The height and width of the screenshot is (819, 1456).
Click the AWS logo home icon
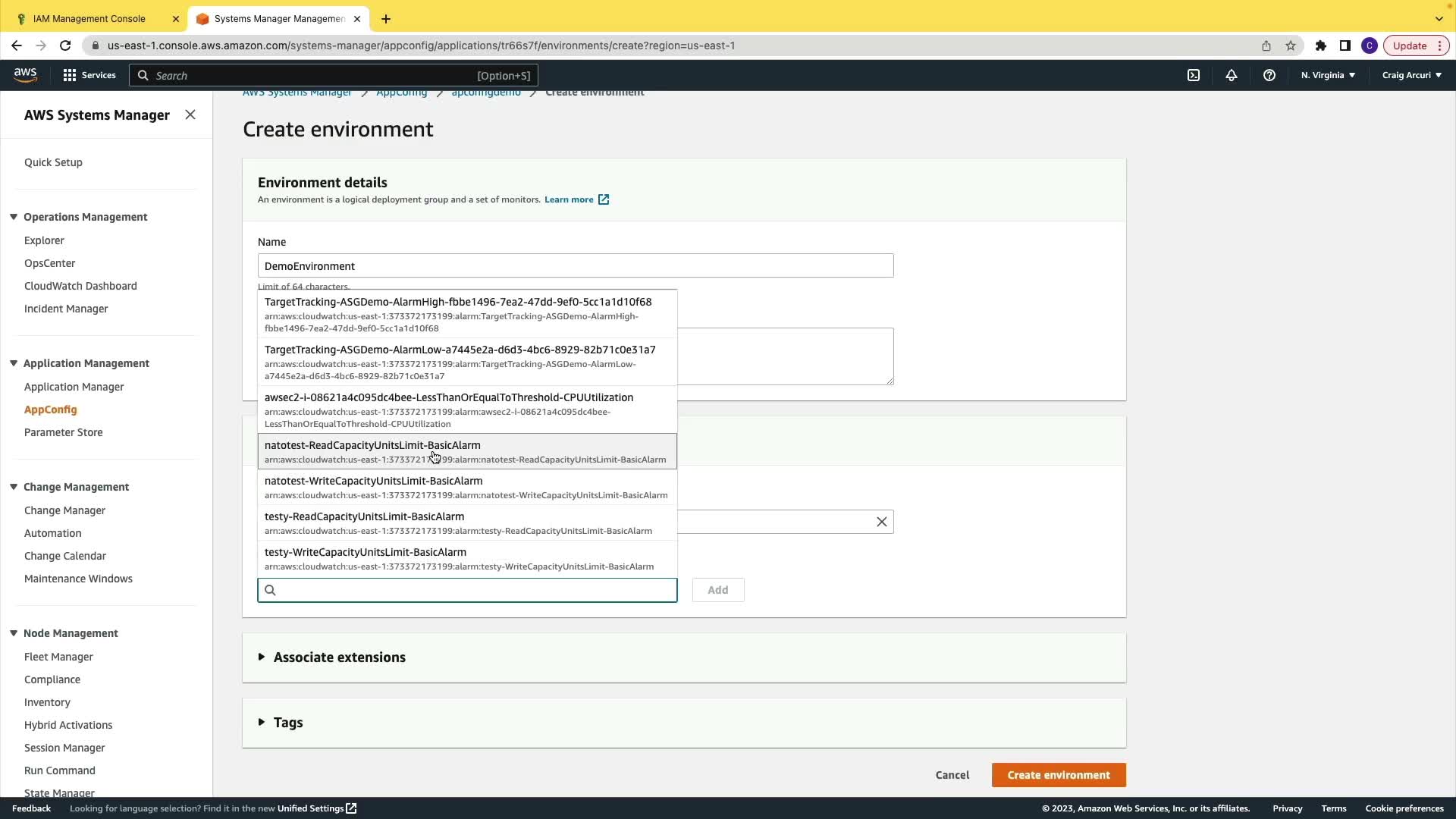25,74
